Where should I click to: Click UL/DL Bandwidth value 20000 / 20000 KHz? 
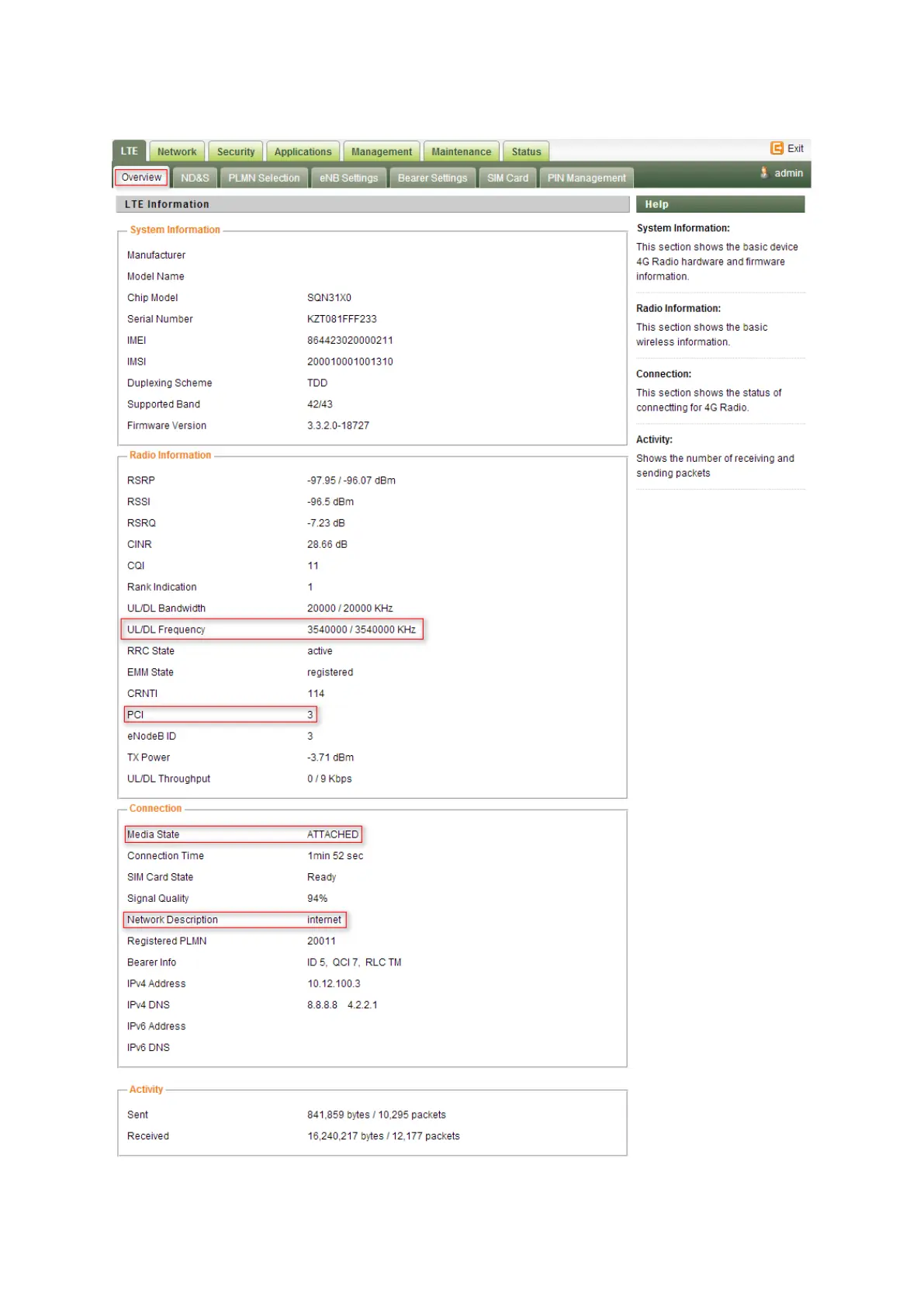(350, 608)
